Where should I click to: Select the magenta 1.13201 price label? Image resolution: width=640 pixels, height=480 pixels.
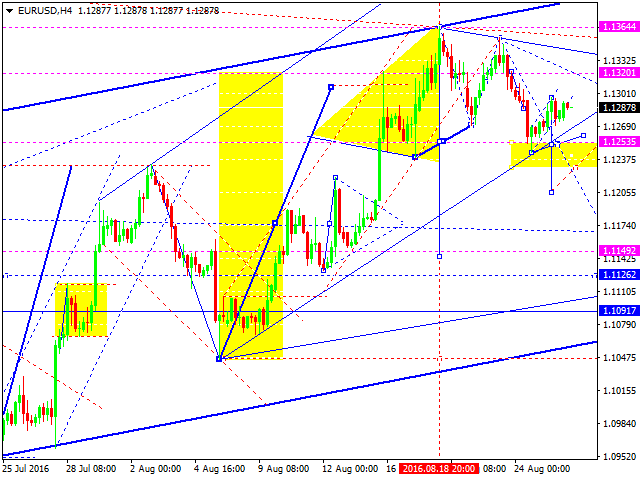[619, 73]
